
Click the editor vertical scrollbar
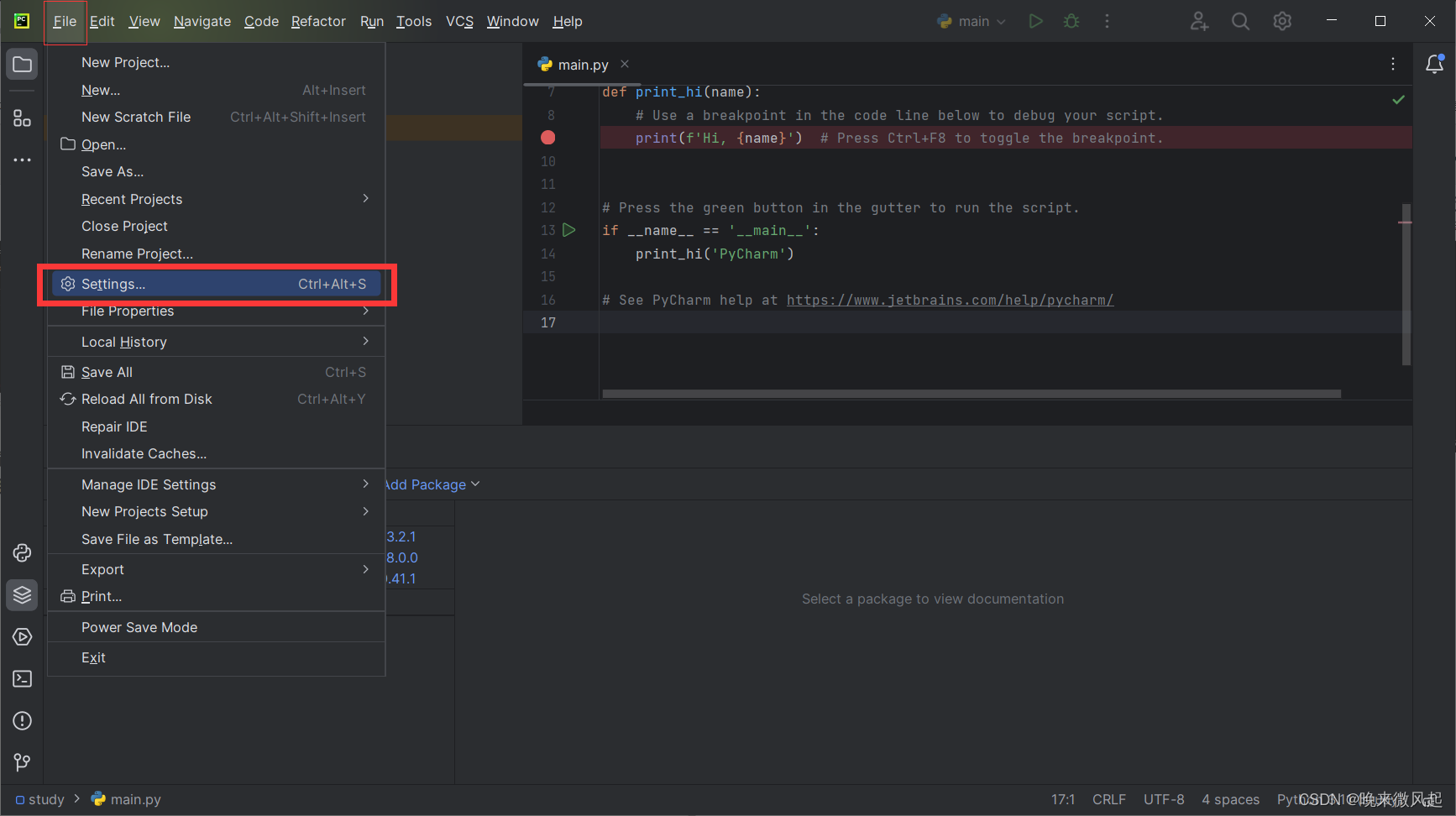pos(1406,285)
